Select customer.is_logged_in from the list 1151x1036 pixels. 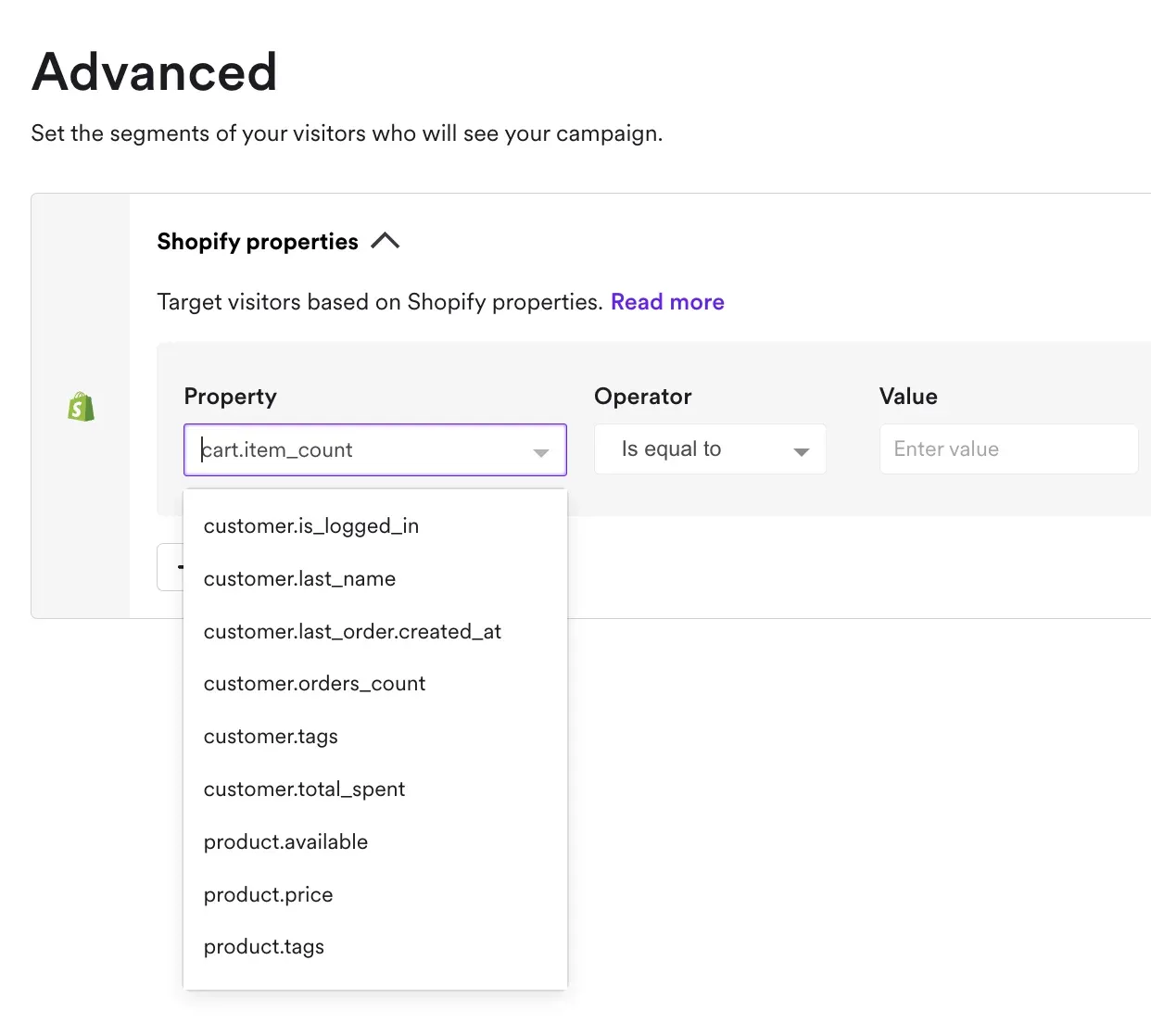[311, 525]
